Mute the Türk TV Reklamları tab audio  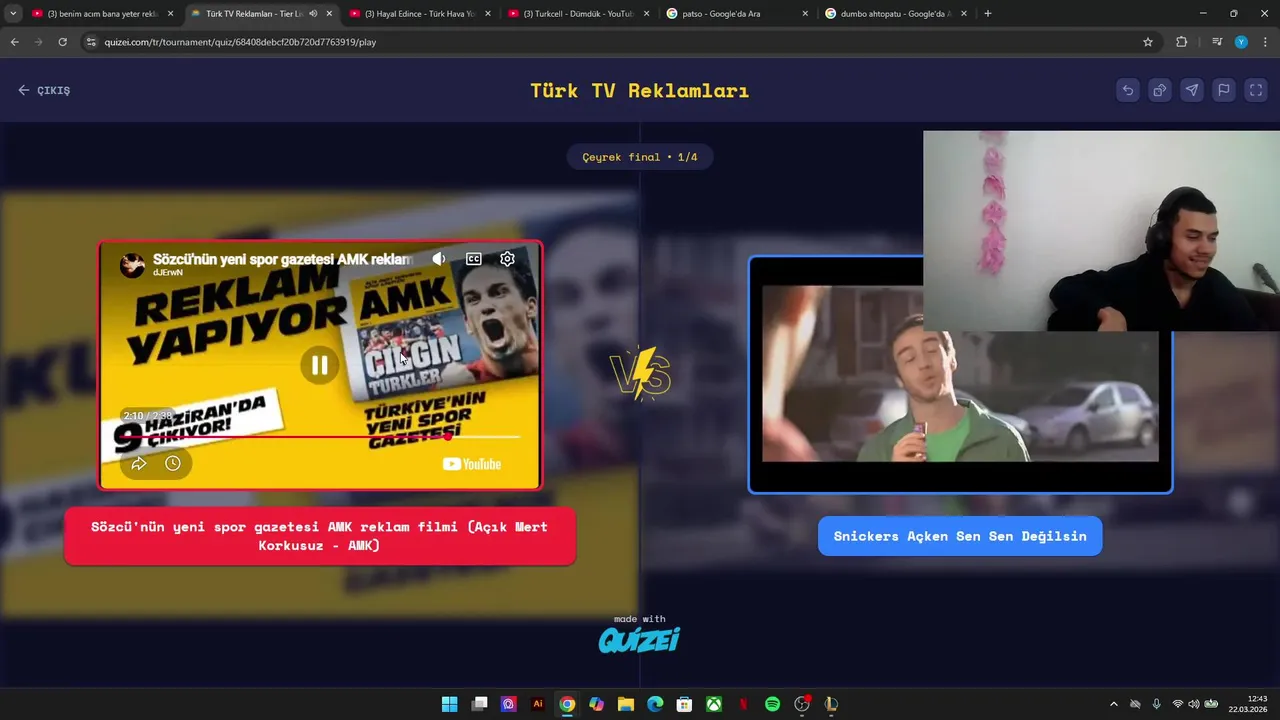pyautogui.click(x=313, y=14)
